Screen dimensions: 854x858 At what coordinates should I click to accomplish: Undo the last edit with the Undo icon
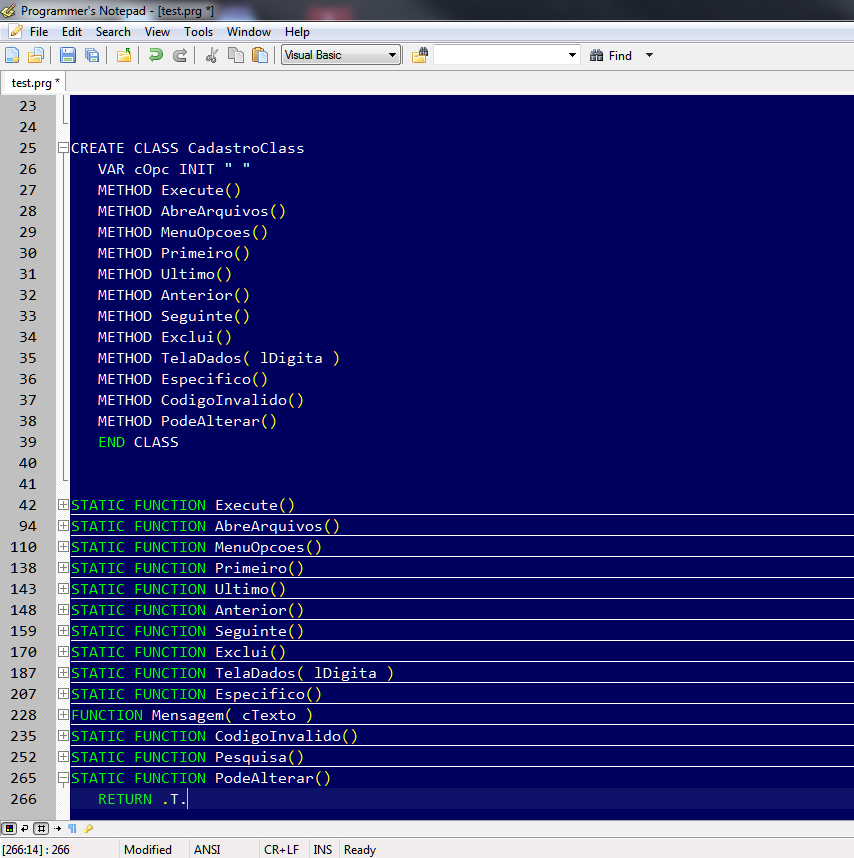pos(156,55)
